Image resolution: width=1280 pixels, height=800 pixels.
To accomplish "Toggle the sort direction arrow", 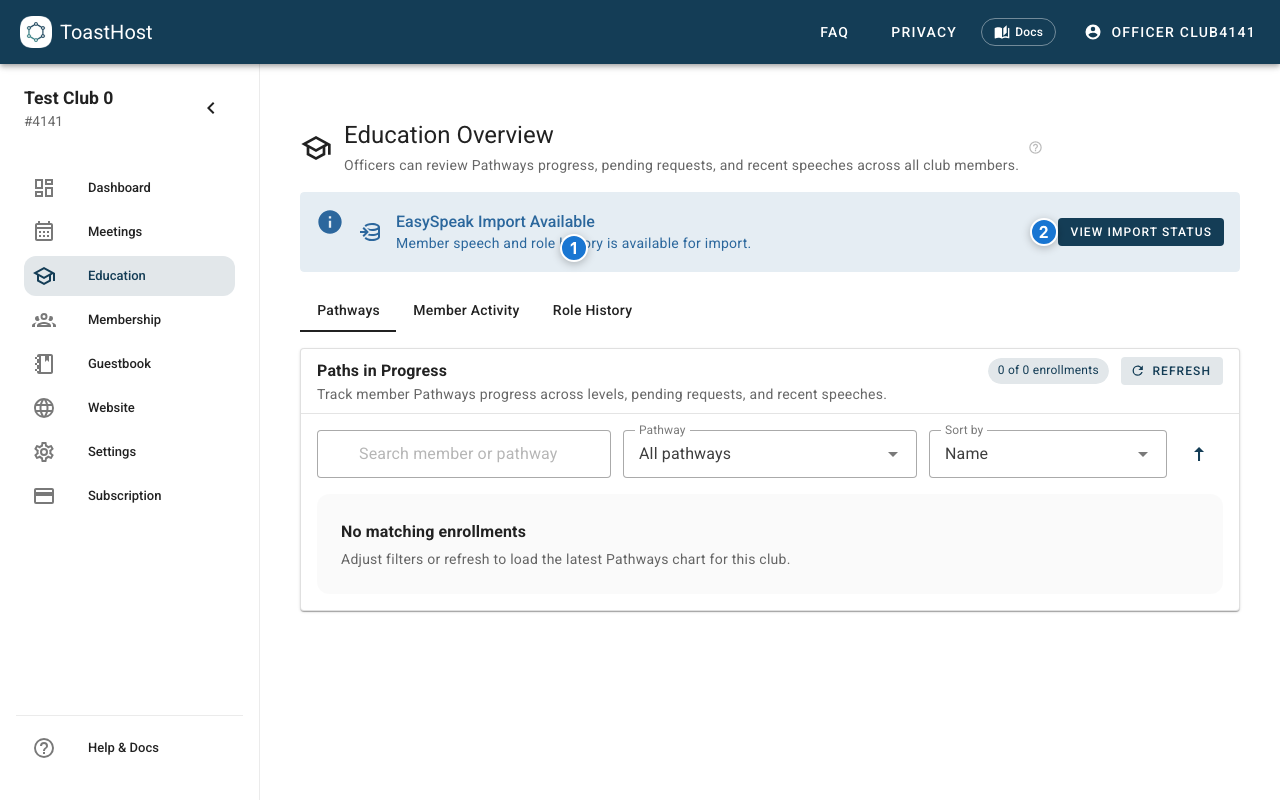I will tap(1198, 453).
